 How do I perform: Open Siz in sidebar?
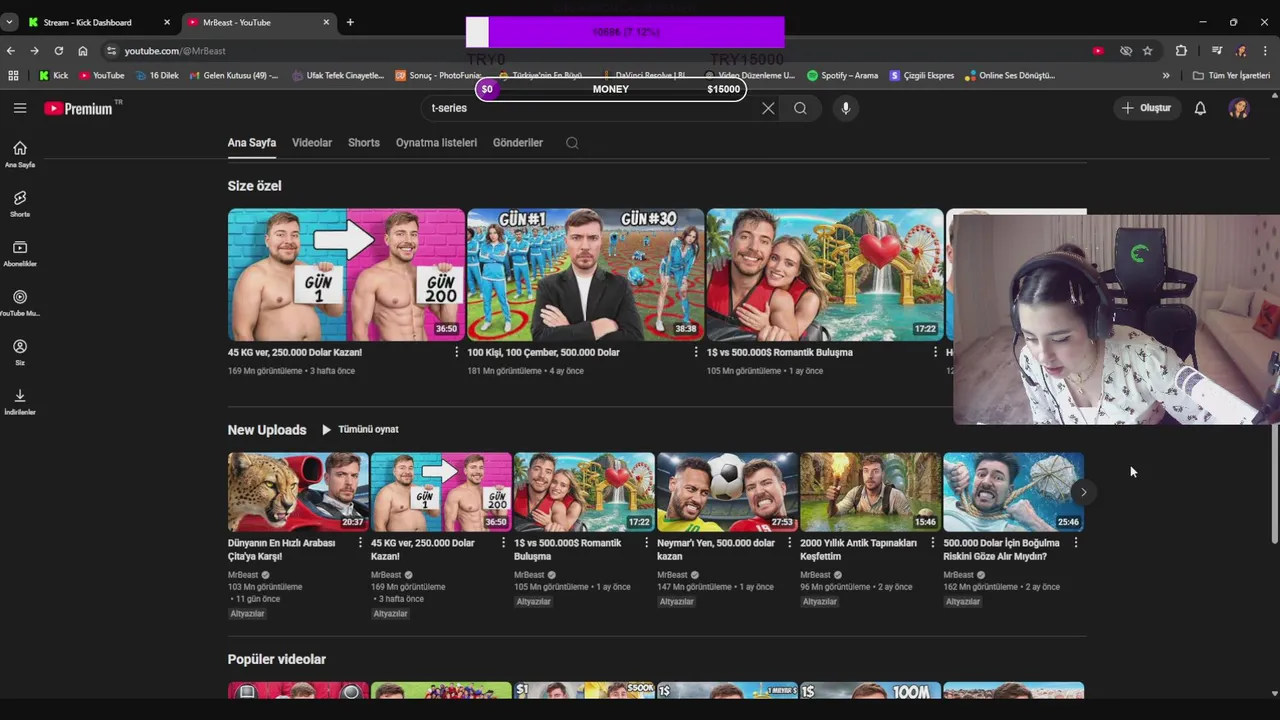coord(20,353)
